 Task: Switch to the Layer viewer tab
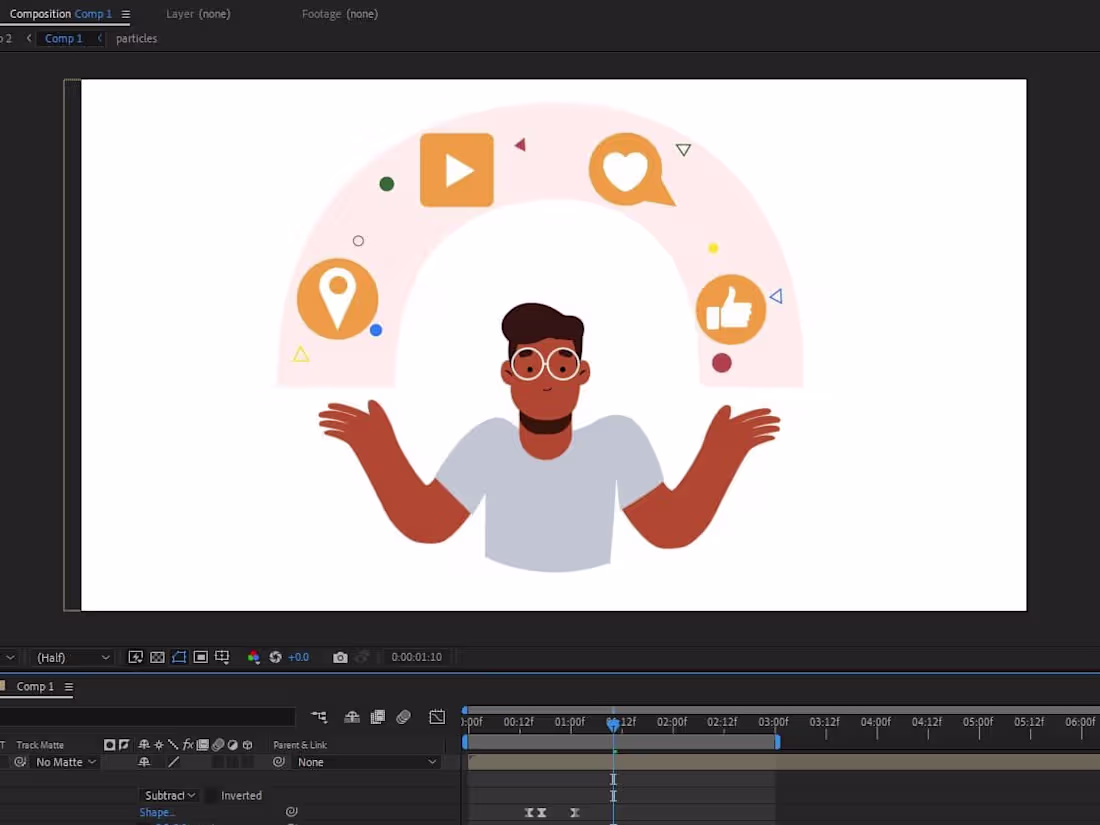tap(198, 14)
